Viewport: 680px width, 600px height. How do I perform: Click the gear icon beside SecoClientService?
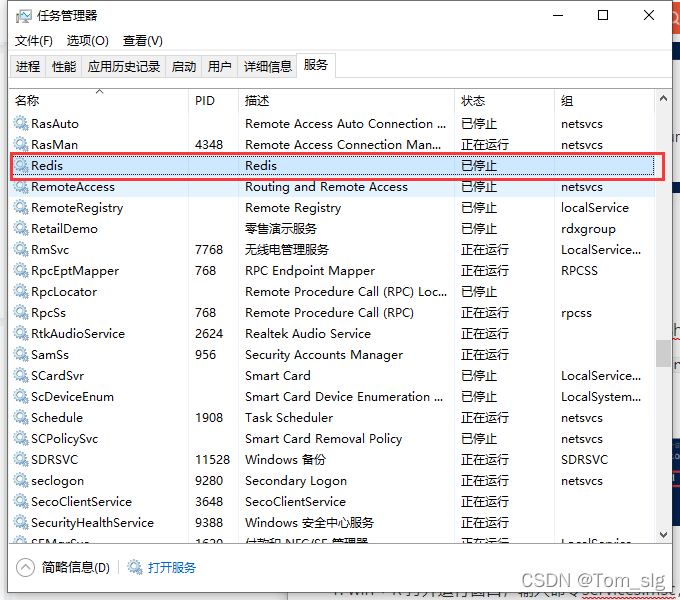click(x=21, y=502)
